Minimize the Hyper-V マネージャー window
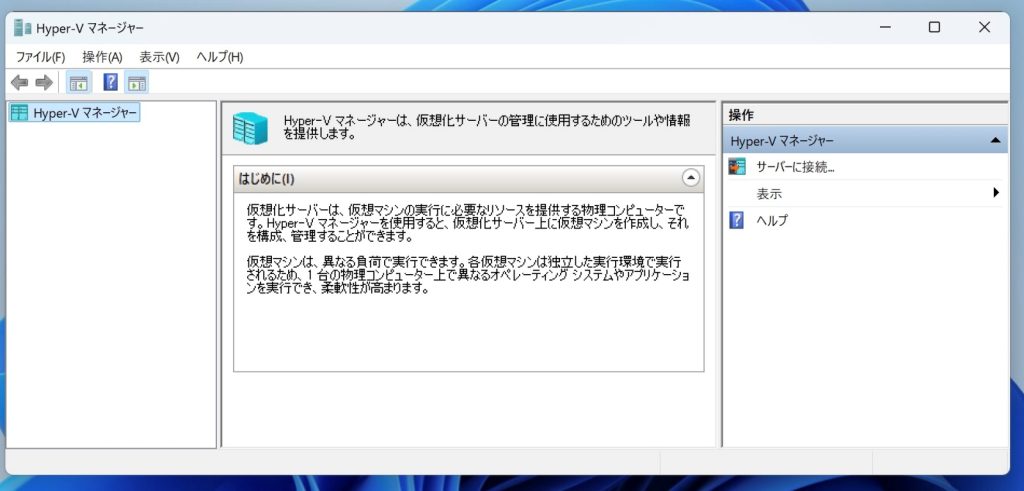Viewport: 1024px width, 491px height. click(x=885, y=27)
